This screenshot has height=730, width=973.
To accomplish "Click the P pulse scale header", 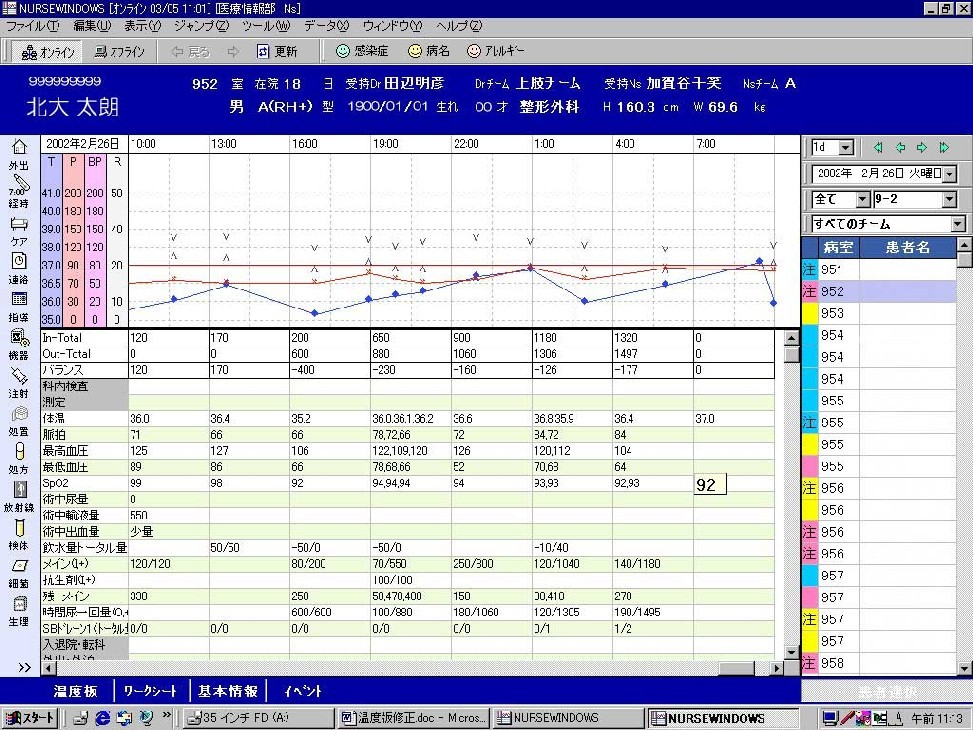I will tap(73, 162).
